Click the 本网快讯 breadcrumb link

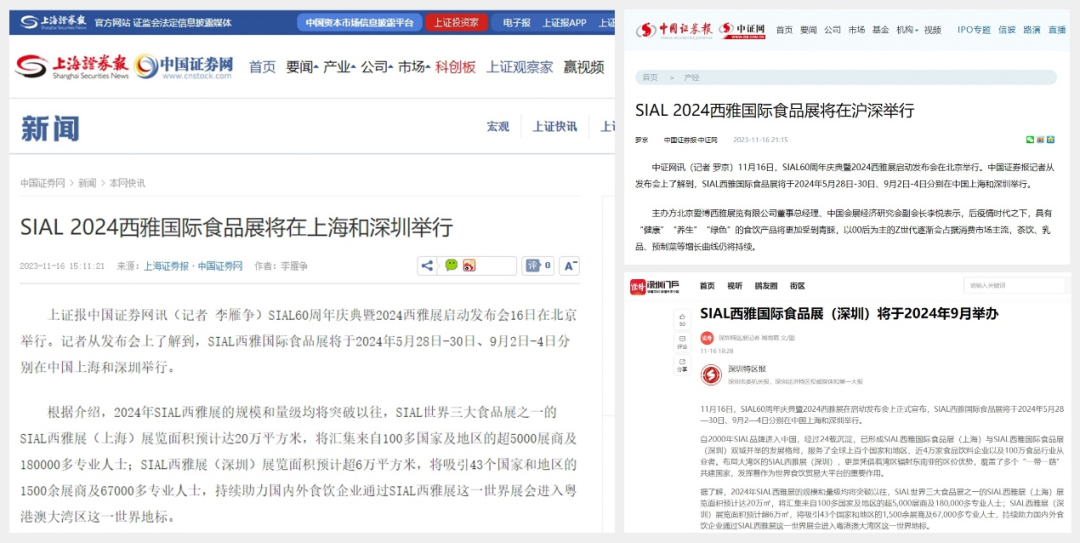pyautogui.click(x=127, y=183)
